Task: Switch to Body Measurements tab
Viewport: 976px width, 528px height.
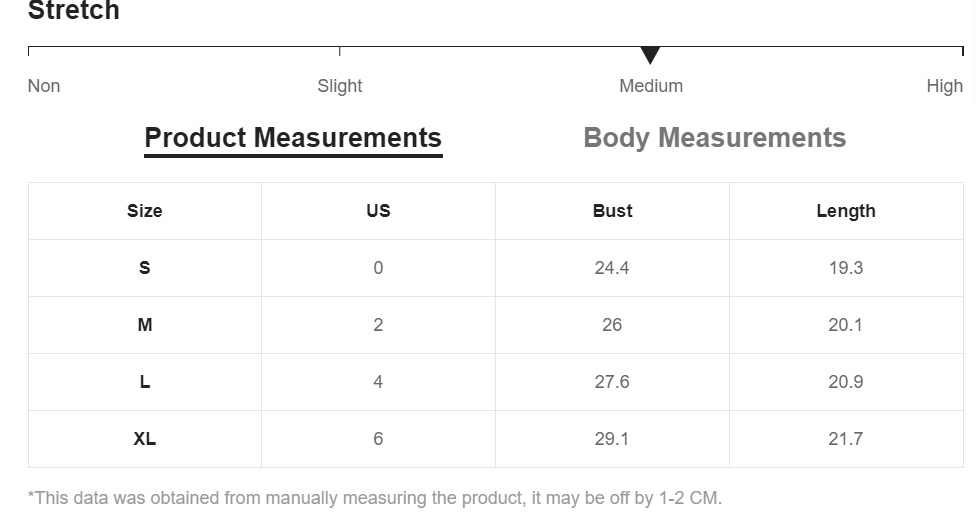Action: pos(715,138)
